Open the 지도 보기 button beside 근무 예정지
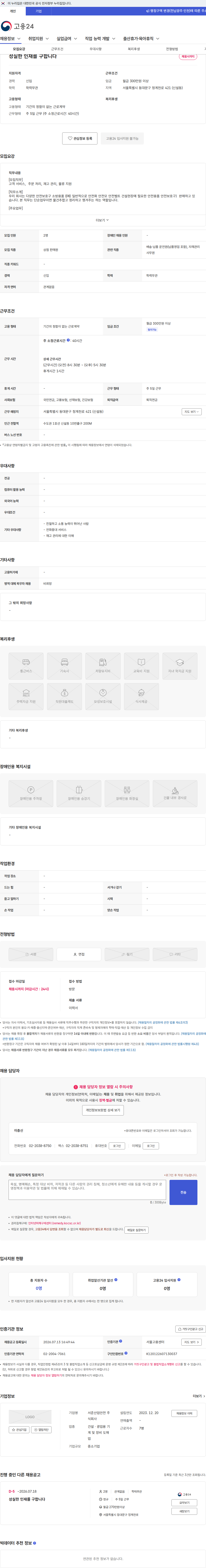 191,412
